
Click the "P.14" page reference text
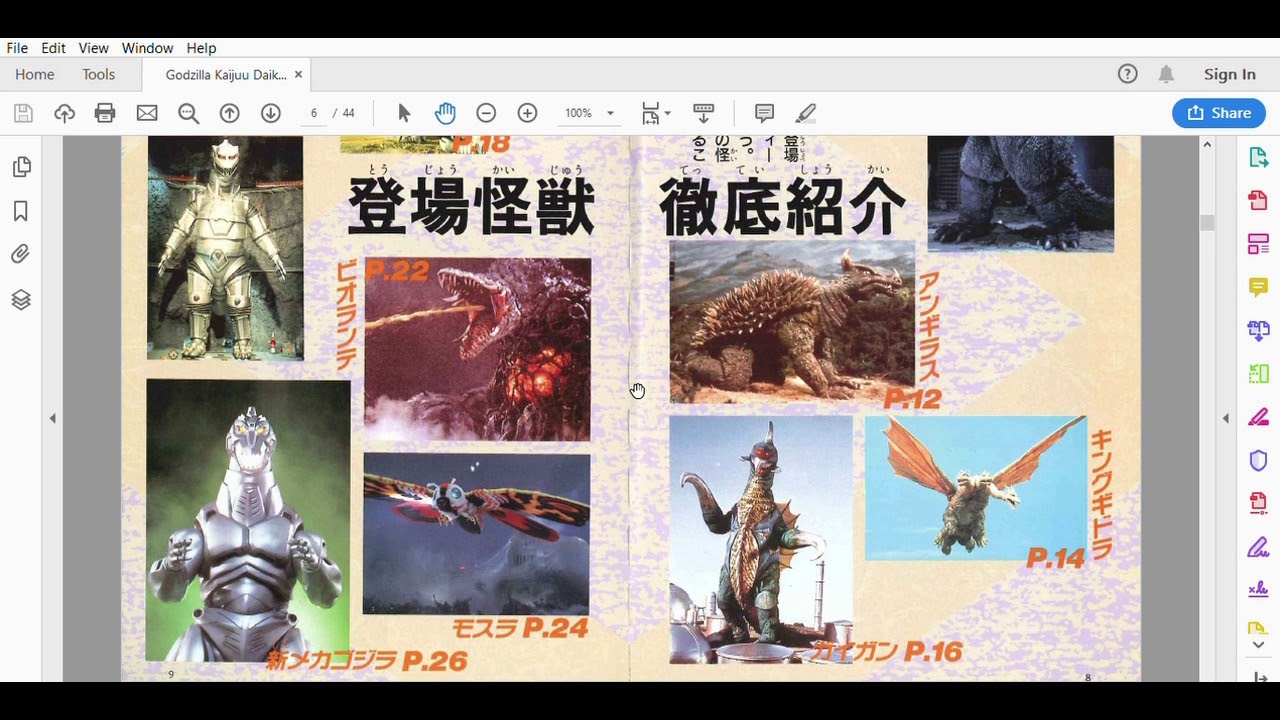pyautogui.click(x=1055, y=559)
